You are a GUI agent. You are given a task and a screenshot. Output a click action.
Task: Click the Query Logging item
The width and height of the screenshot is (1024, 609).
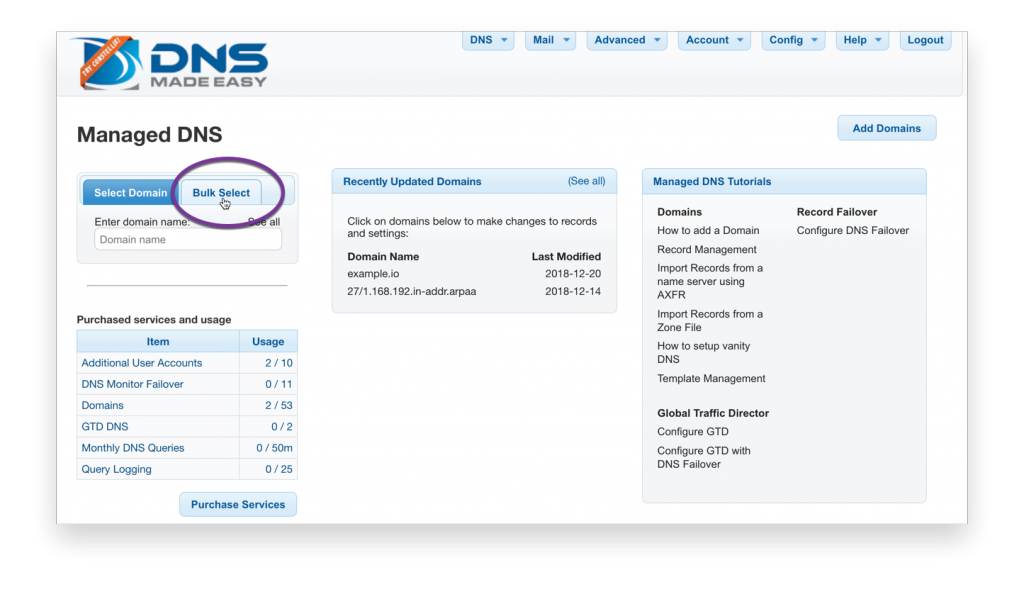click(116, 469)
